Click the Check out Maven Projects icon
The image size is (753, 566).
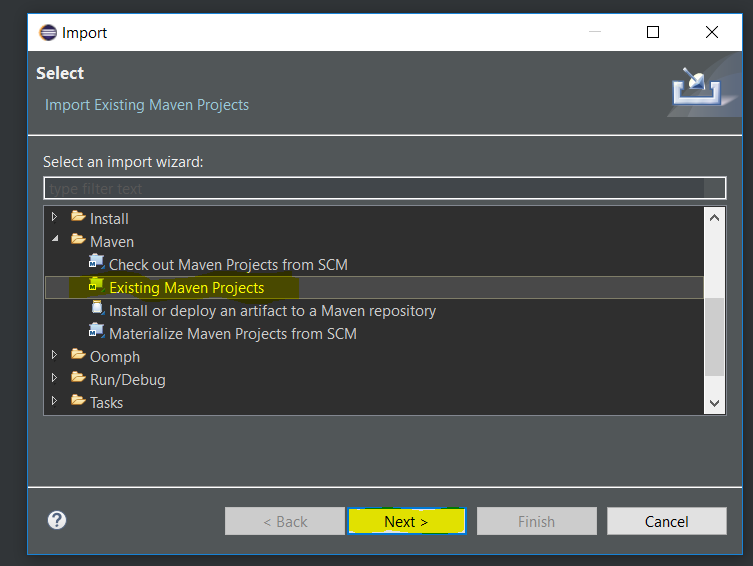(x=97, y=262)
